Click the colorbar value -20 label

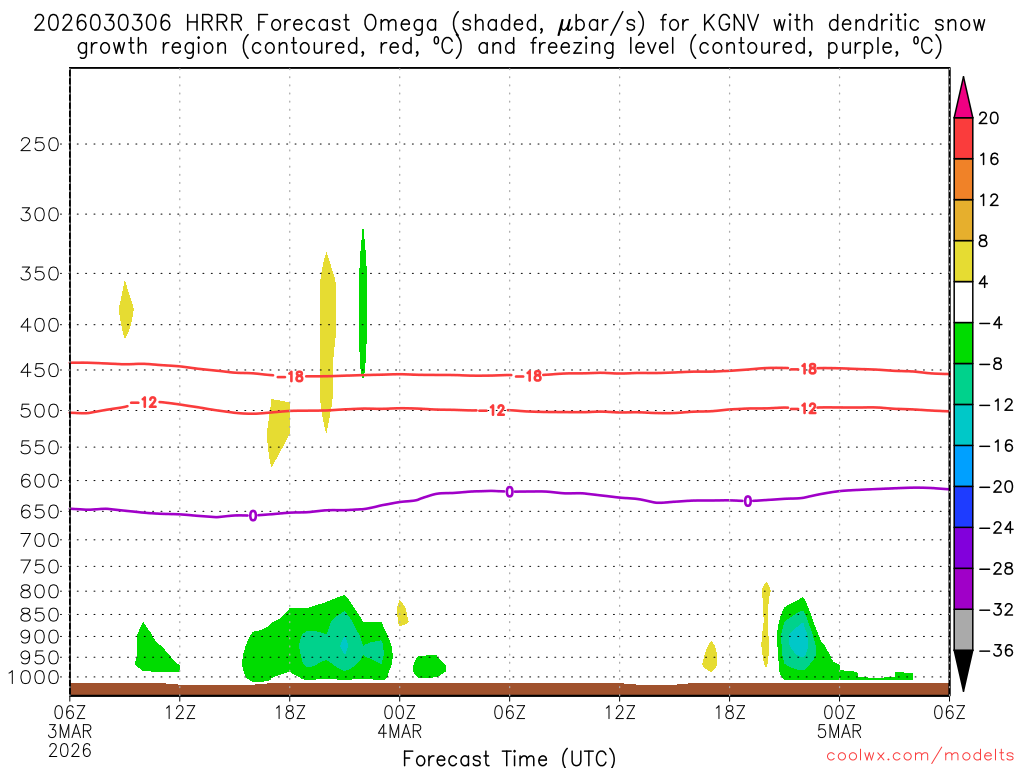996,487
